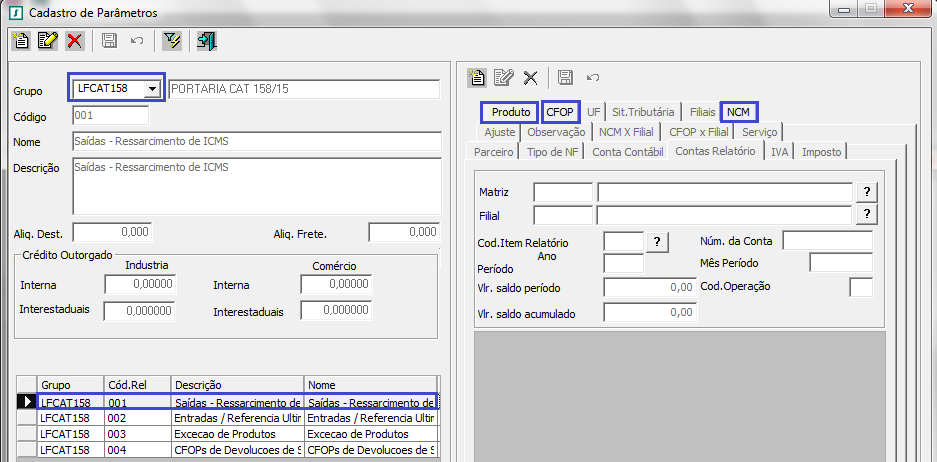Open the Filiais tab
Image resolution: width=937 pixels, height=462 pixels.
point(702,112)
